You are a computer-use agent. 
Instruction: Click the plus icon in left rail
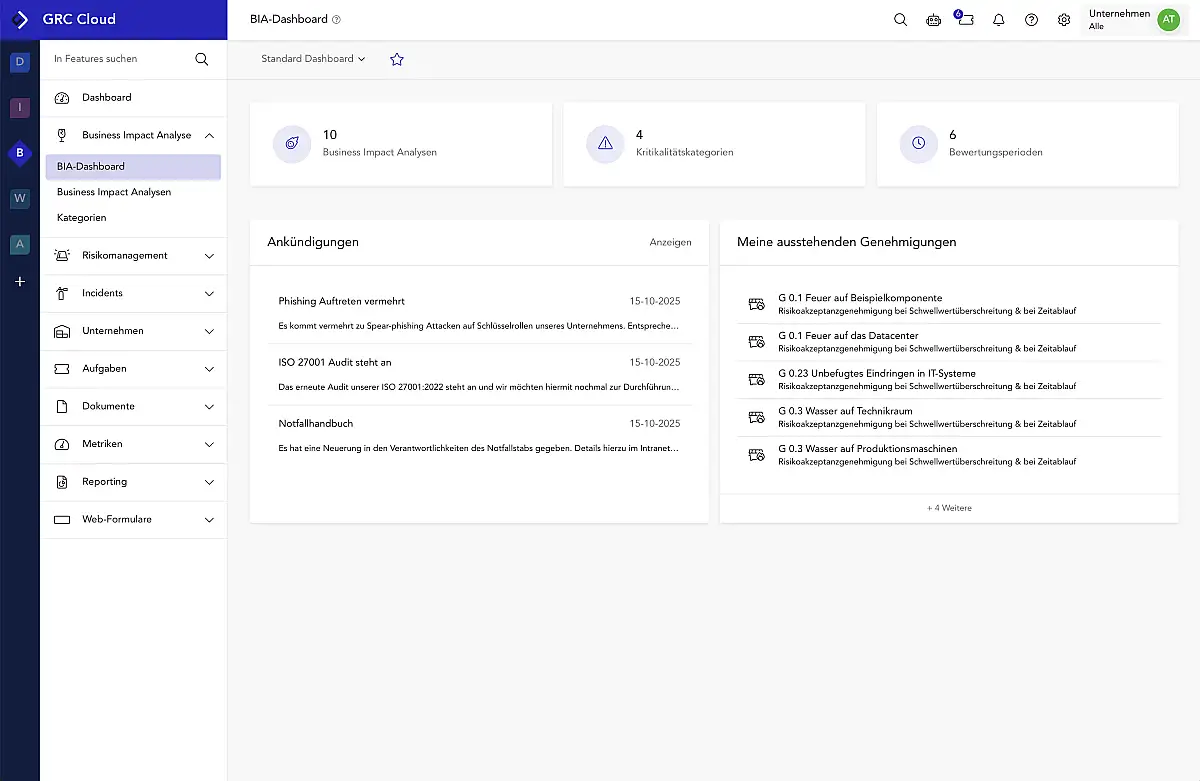pyautogui.click(x=19, y=282)
